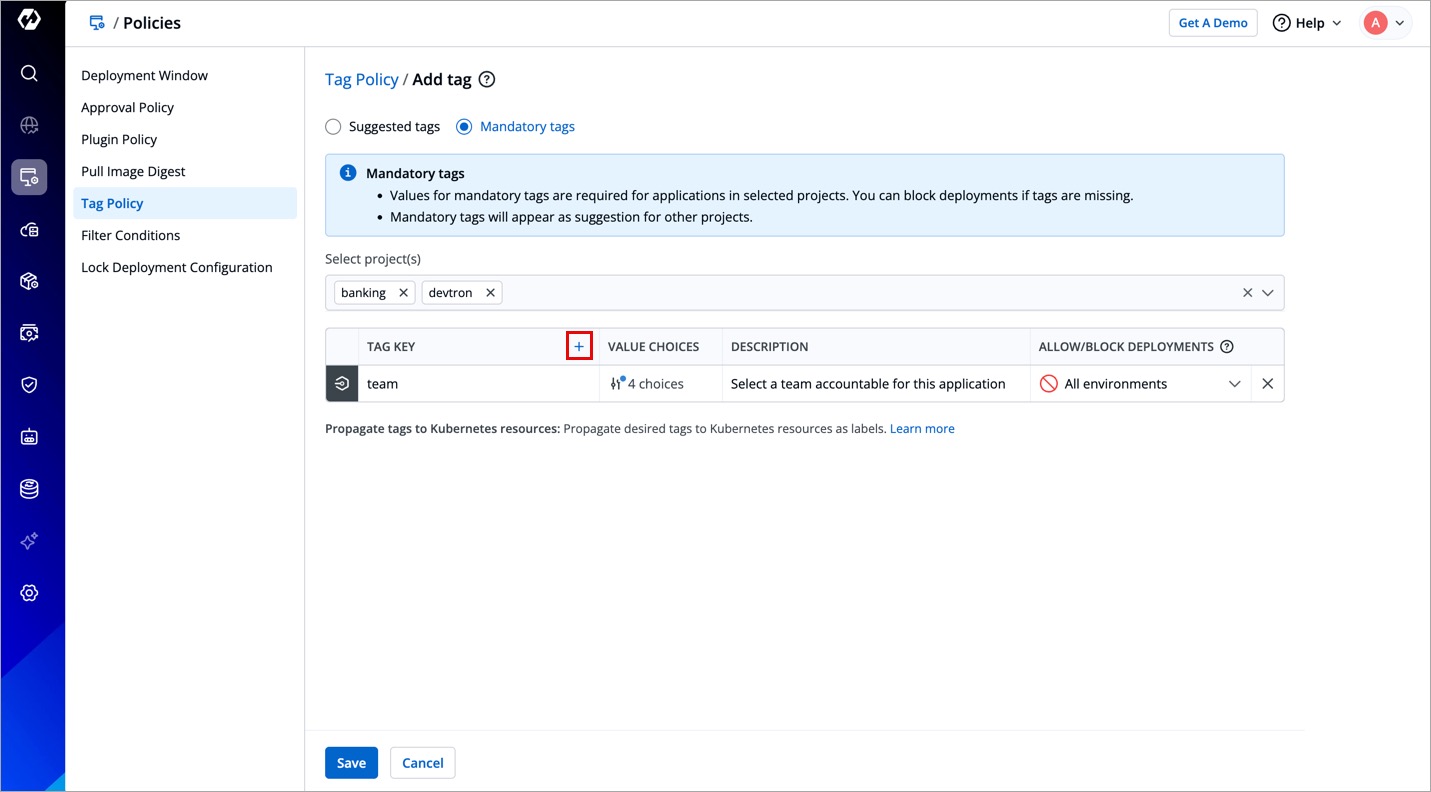
Task: Remove the team tag row
Action: tap(1267, 384)
